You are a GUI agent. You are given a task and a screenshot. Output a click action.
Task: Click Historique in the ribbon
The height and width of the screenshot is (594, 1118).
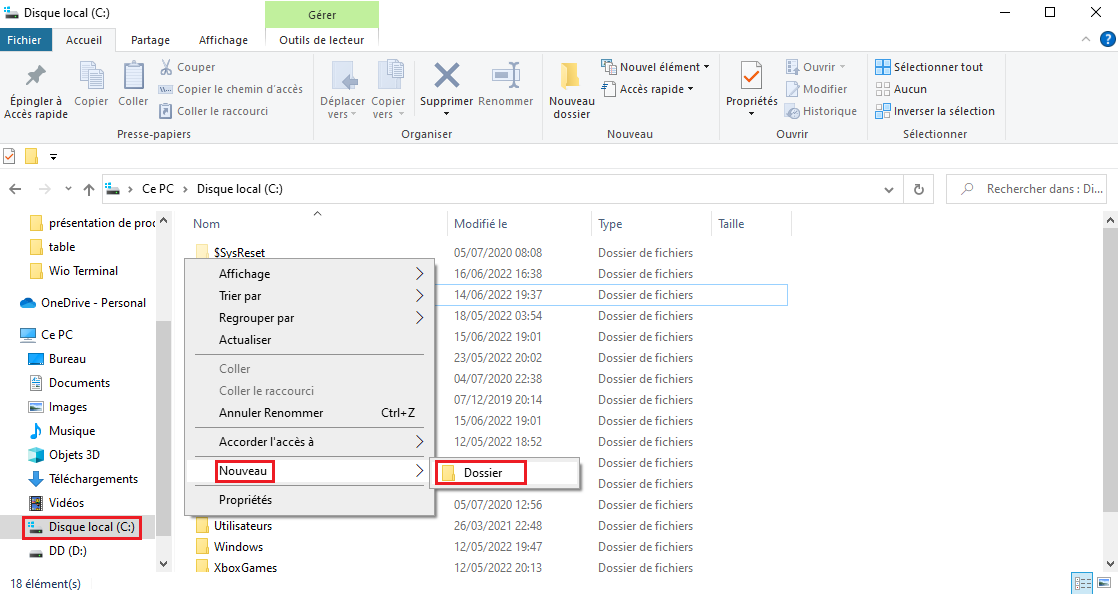821,111
